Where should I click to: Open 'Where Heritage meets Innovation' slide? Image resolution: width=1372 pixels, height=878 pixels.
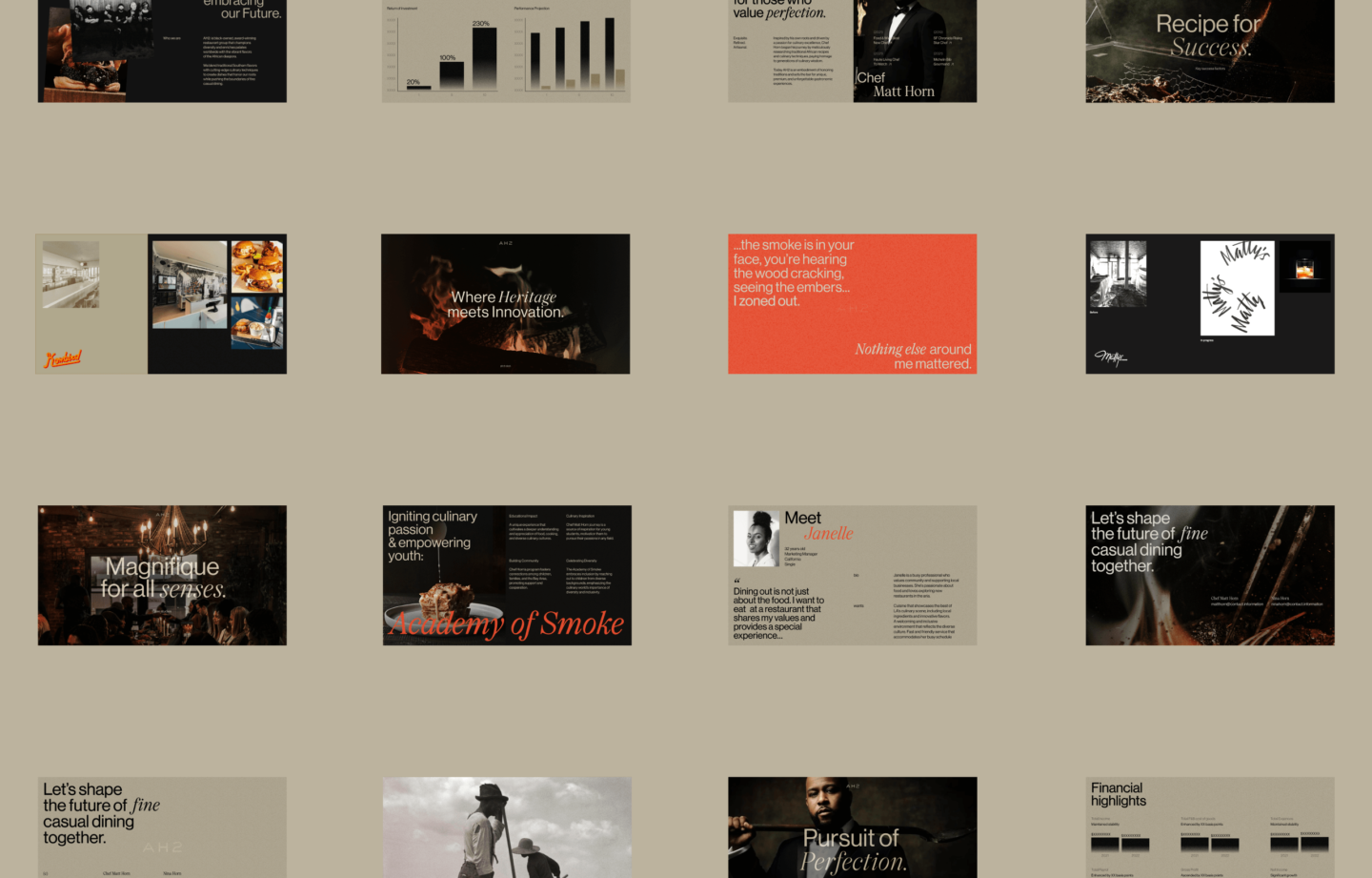point(505,304)
